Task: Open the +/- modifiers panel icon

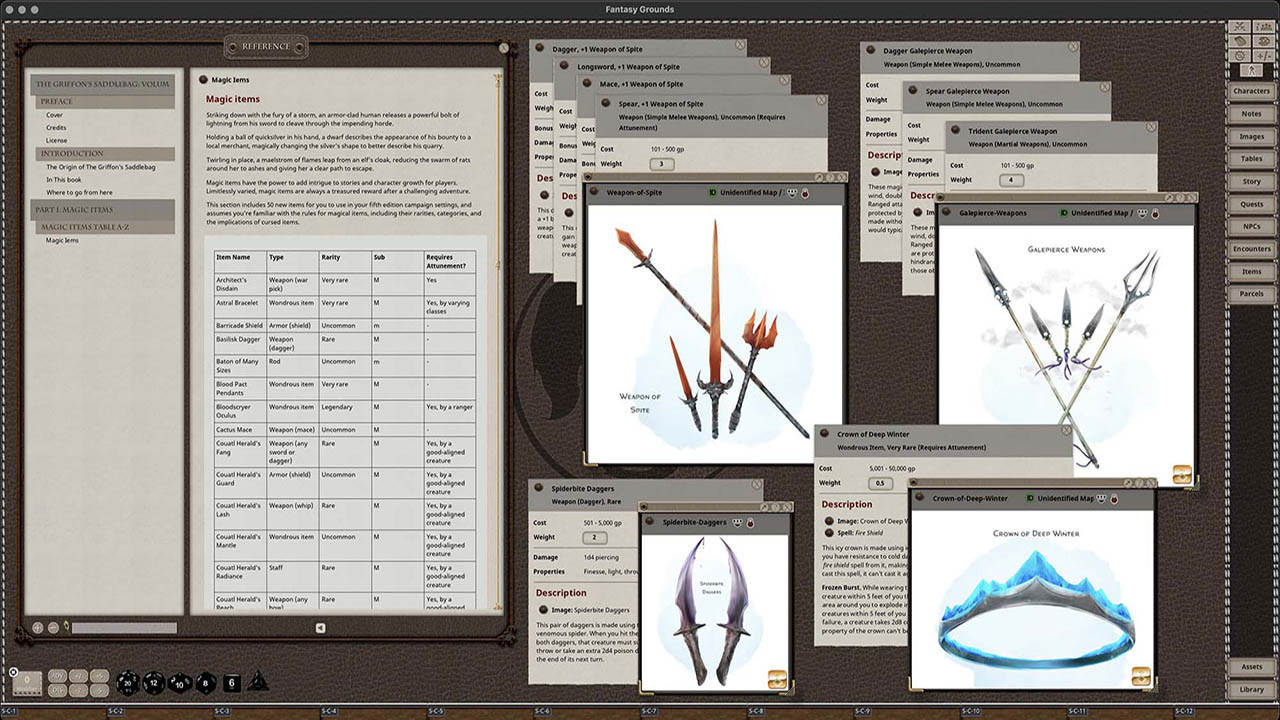Action: point(1265,55)
